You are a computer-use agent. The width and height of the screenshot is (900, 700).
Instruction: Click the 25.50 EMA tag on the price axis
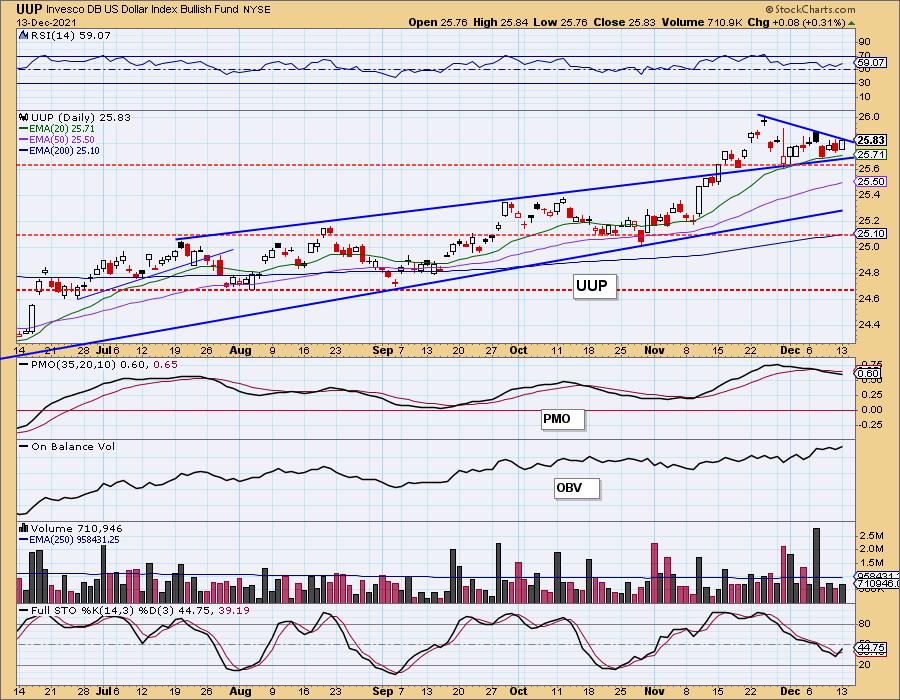click(x=871, y=181)
